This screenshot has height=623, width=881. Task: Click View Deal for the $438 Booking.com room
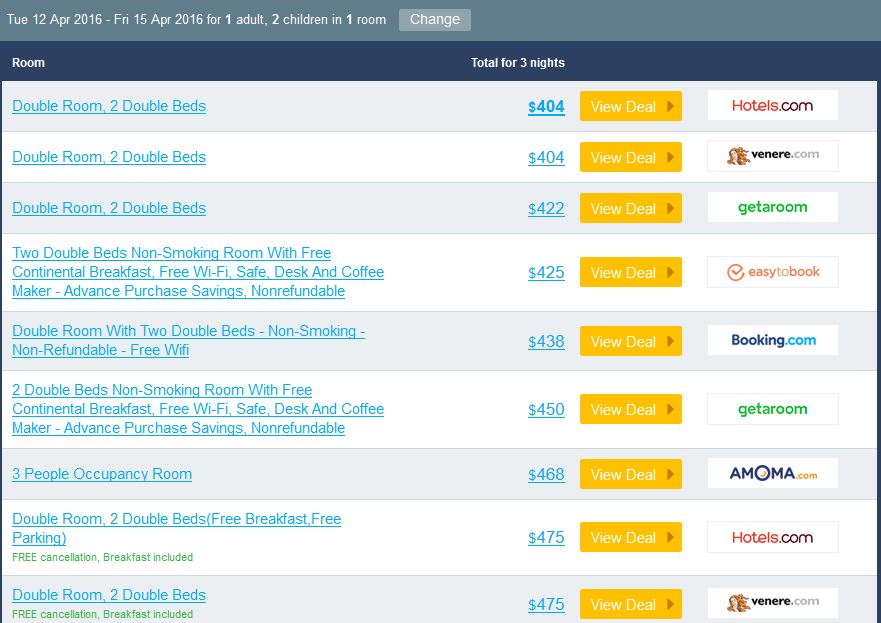pos(630,341)
